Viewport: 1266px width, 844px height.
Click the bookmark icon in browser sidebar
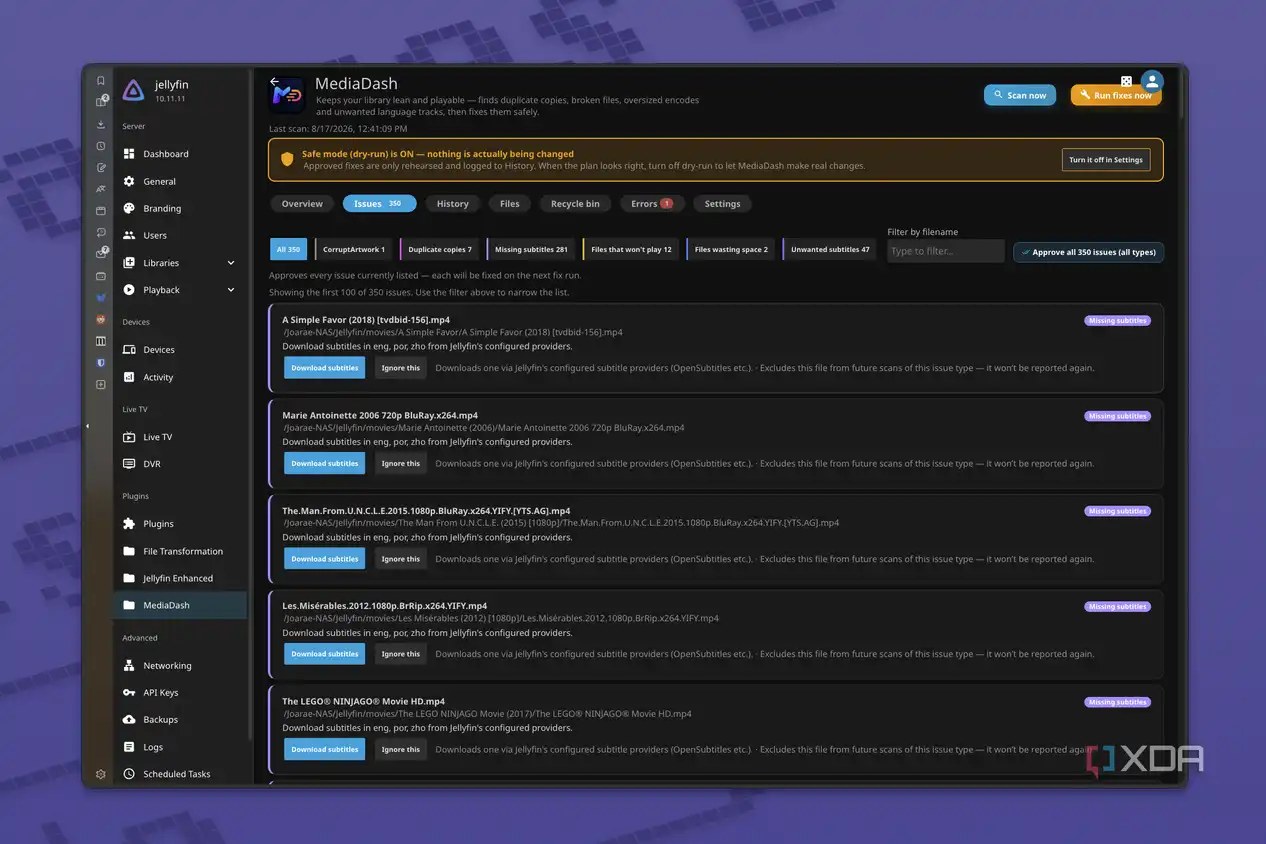101,80
